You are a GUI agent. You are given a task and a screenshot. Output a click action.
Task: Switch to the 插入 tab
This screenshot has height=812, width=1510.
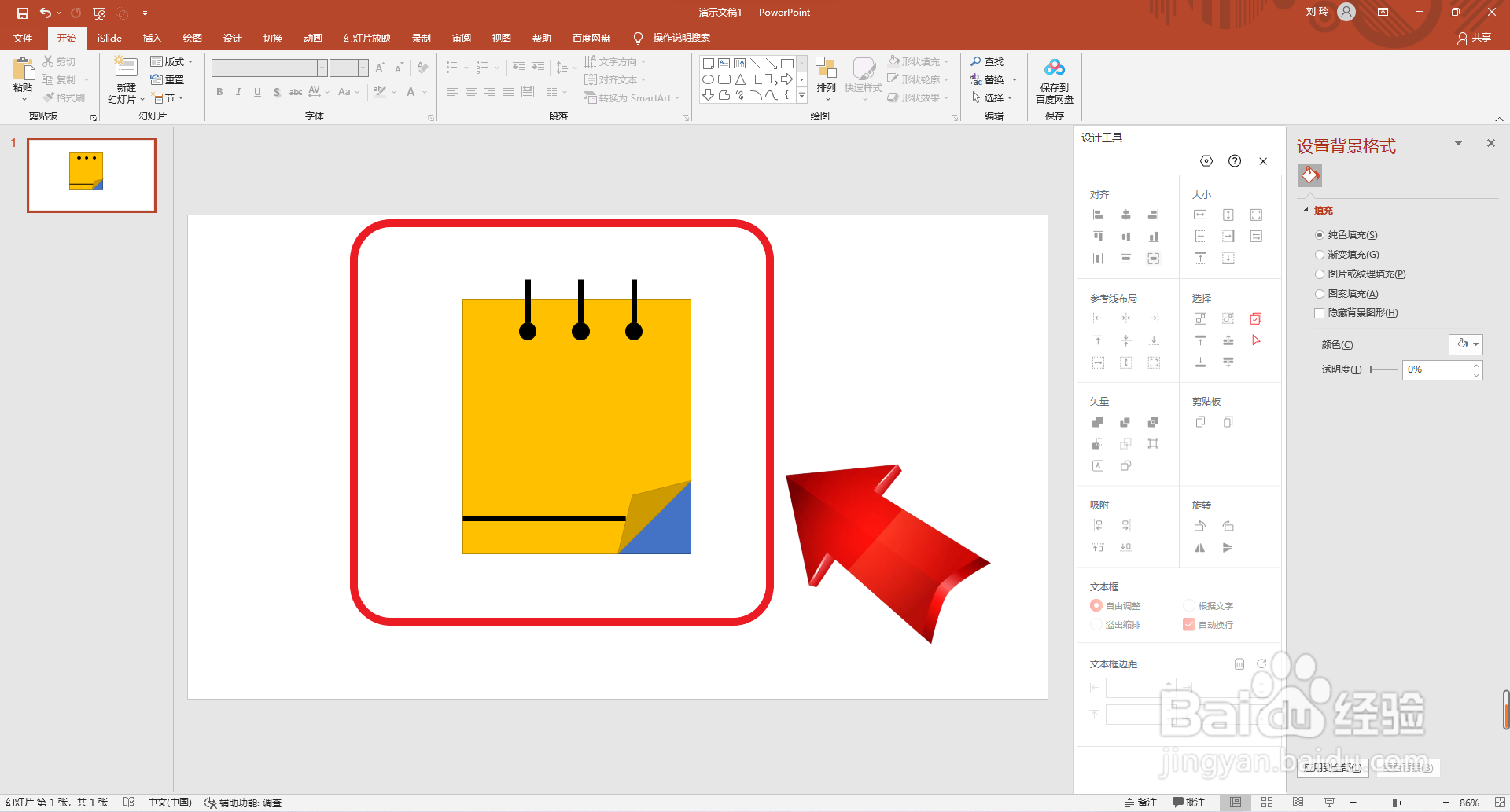coord(152,38)
